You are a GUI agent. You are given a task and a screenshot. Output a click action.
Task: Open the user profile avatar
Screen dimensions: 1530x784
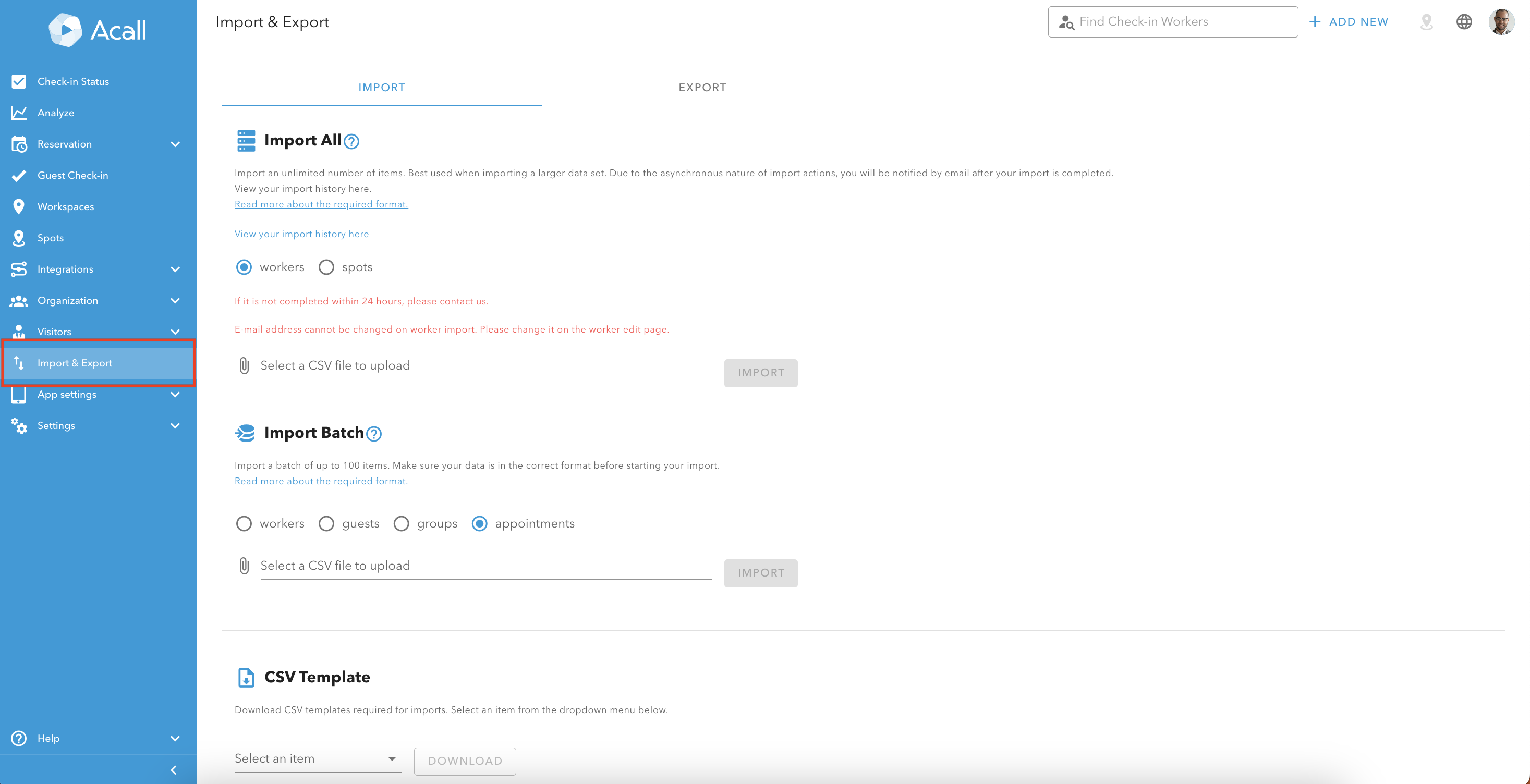coord(1501,22)
